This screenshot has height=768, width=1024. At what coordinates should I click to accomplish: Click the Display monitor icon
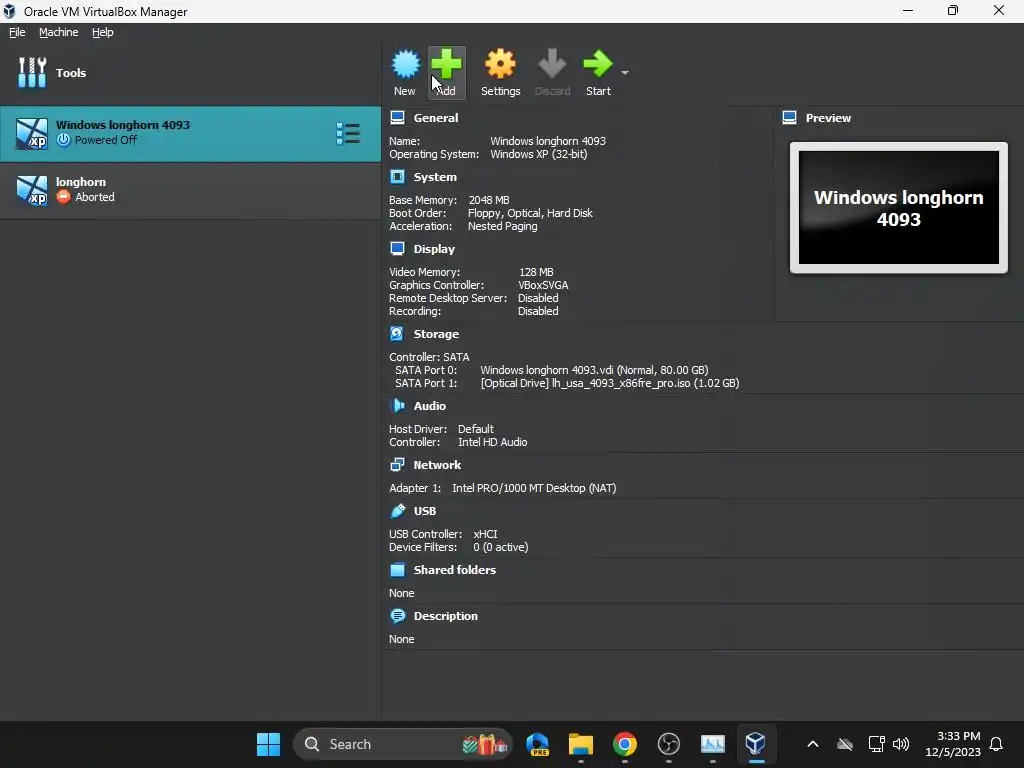pyautogui.click(x=397, y=248)
